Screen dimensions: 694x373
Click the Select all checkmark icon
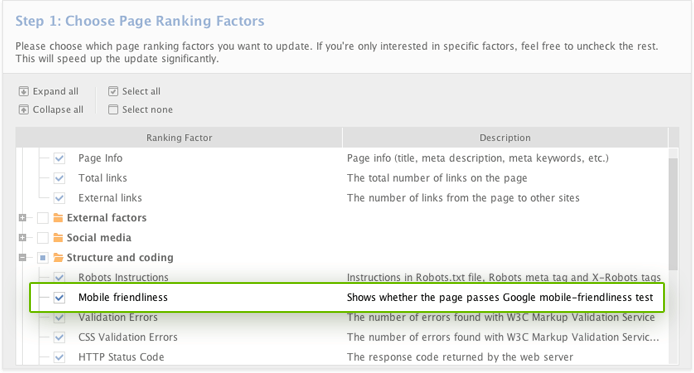click(113, 92)
